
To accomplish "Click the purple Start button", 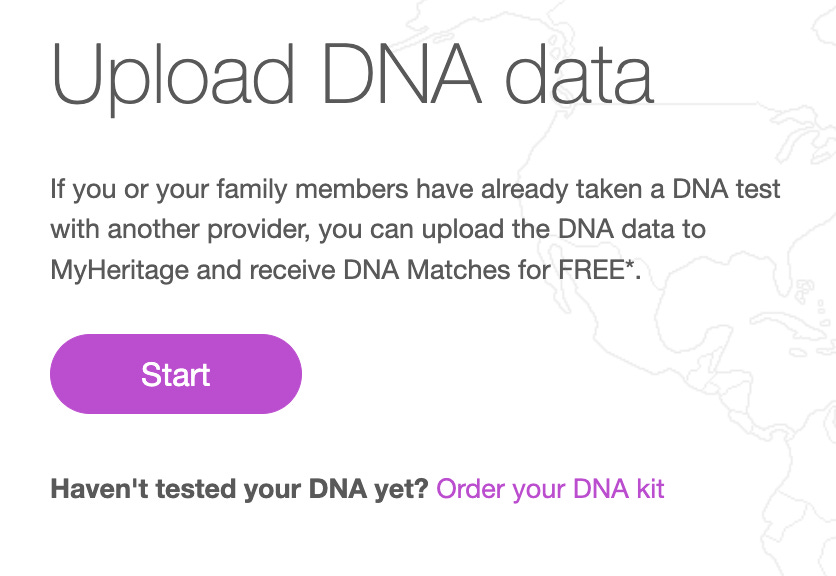I will coord(176,374).
